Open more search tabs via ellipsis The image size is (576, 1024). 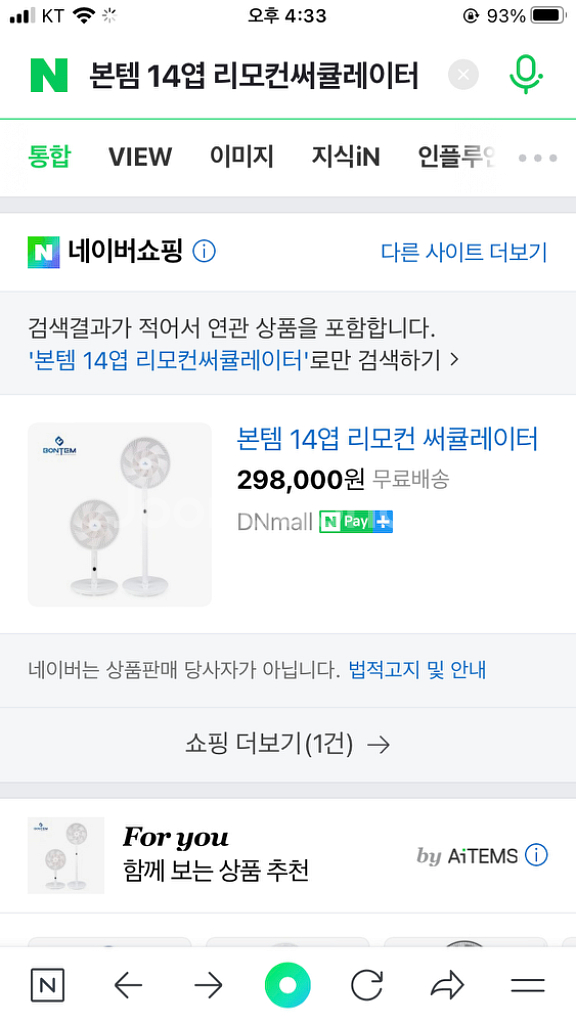pos(537,158)
